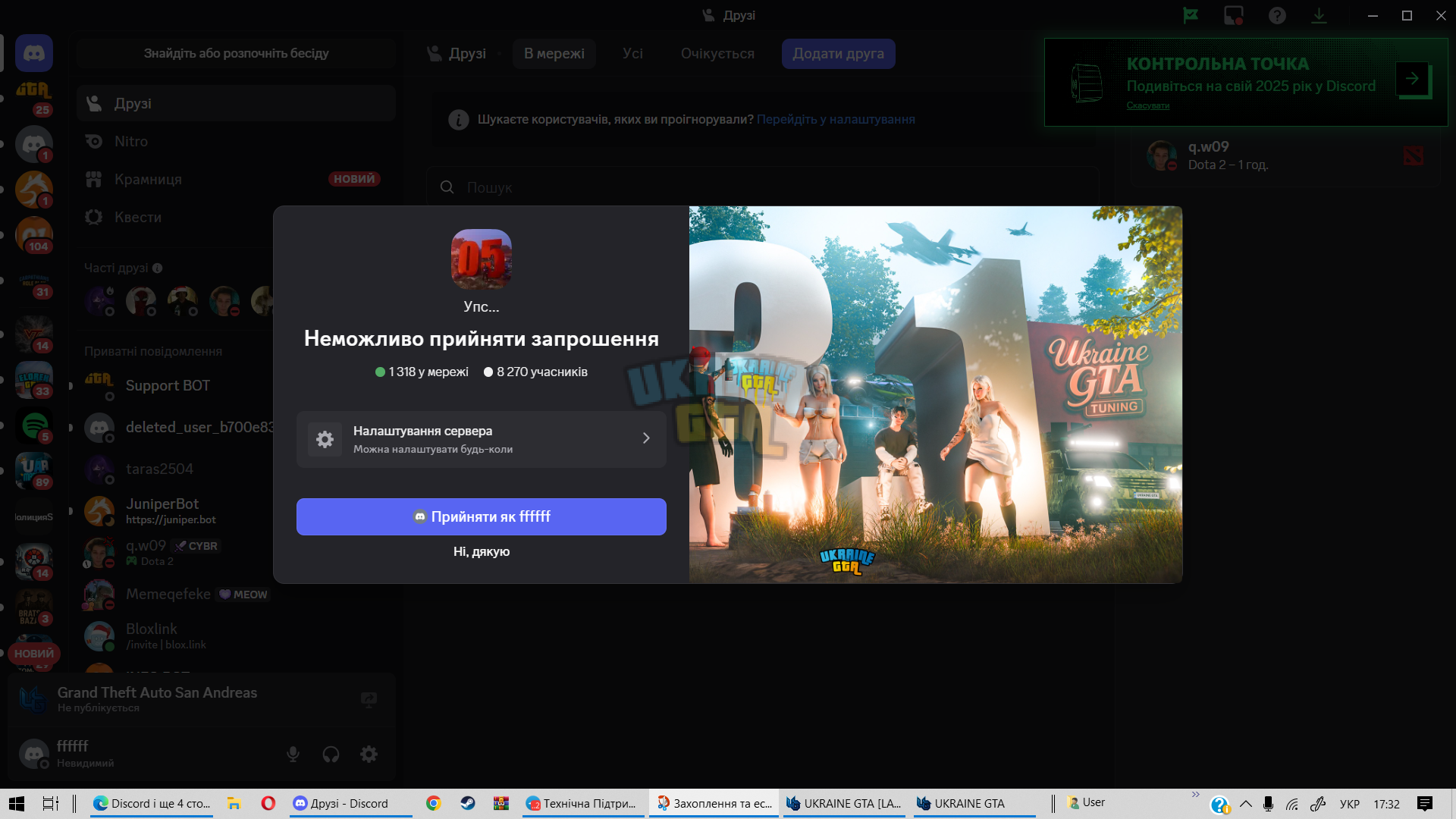Click Скасувати link on banner
Image resolution: width=1456 pixels, height=819 pixels.
click(x=1148, y=105)
